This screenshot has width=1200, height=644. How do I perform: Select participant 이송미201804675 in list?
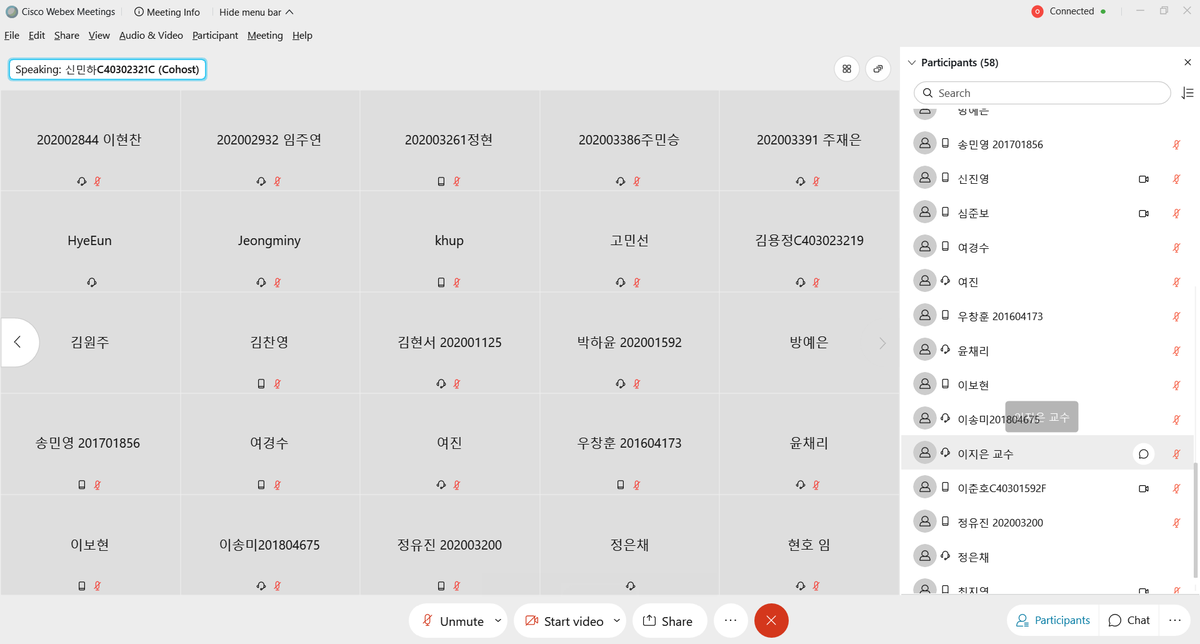(x=1047, y=419)
